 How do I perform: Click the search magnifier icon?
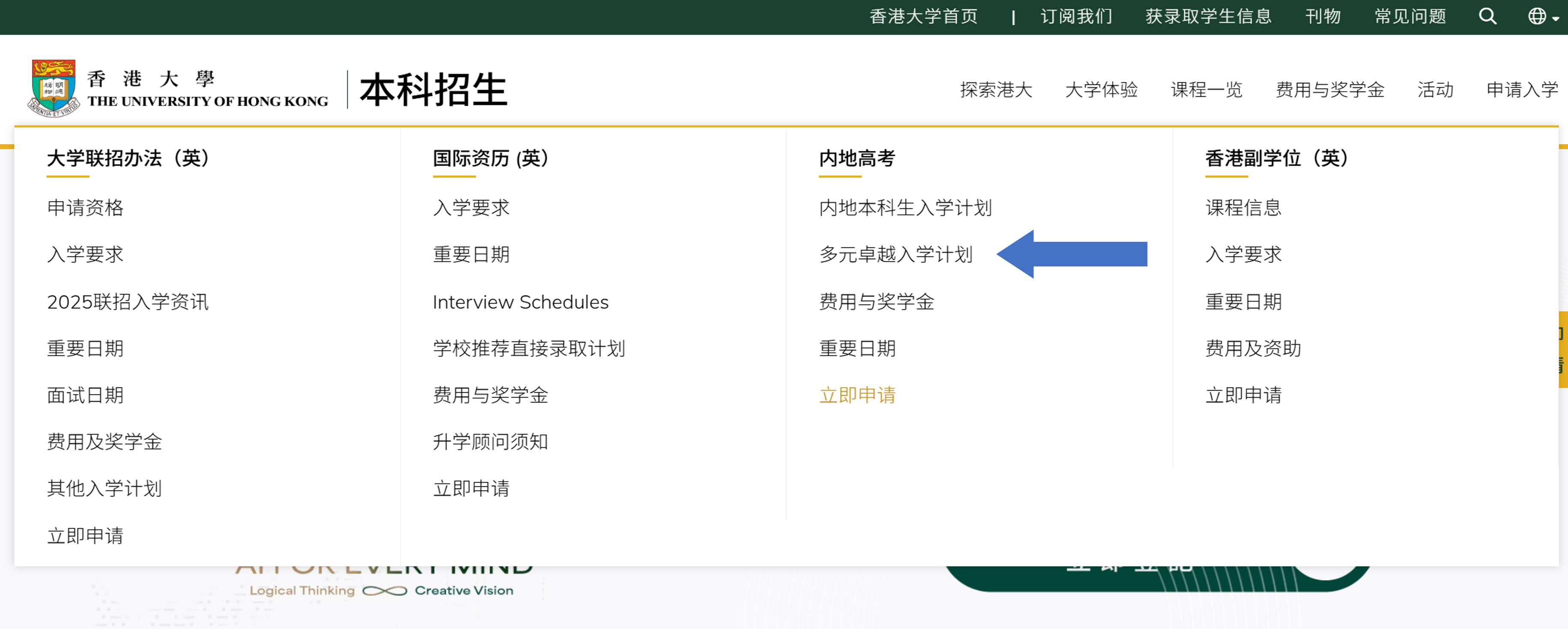(1487, 16)
